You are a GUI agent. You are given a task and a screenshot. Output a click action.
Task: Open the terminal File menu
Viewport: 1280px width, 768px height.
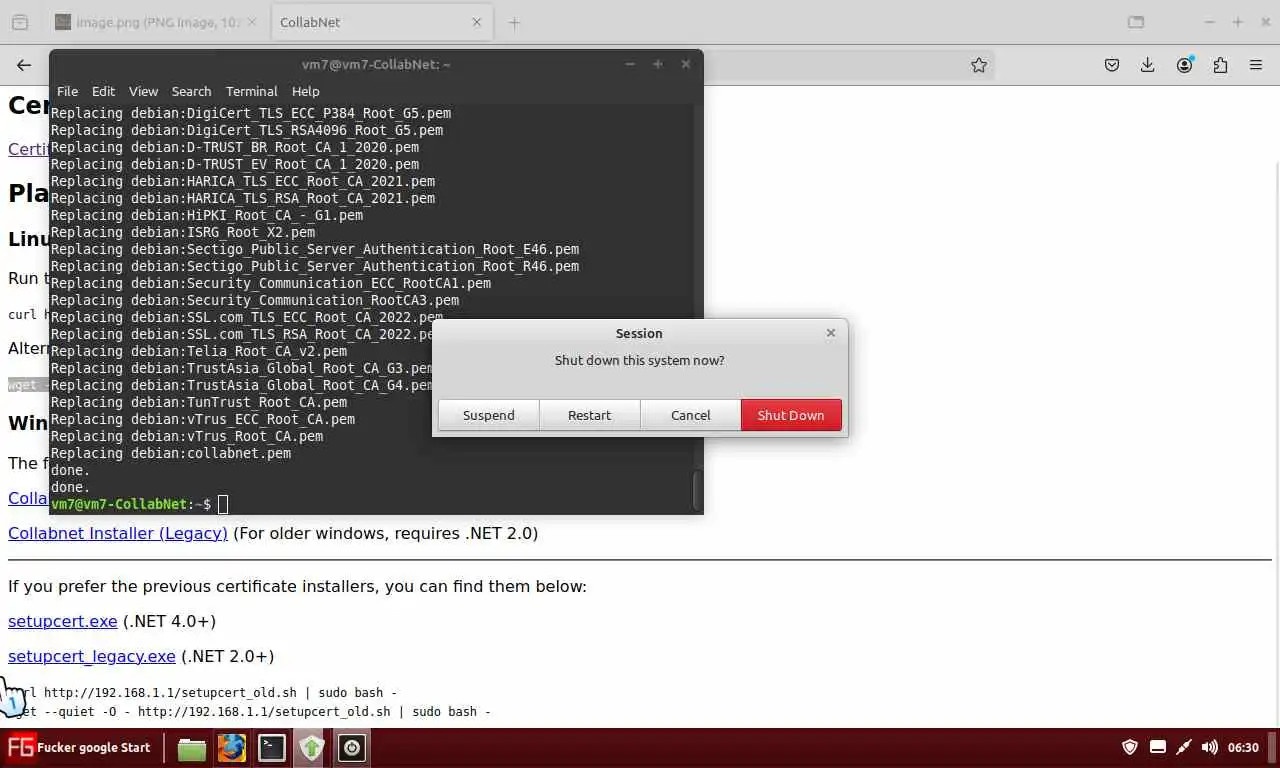(x=67, y=91)
